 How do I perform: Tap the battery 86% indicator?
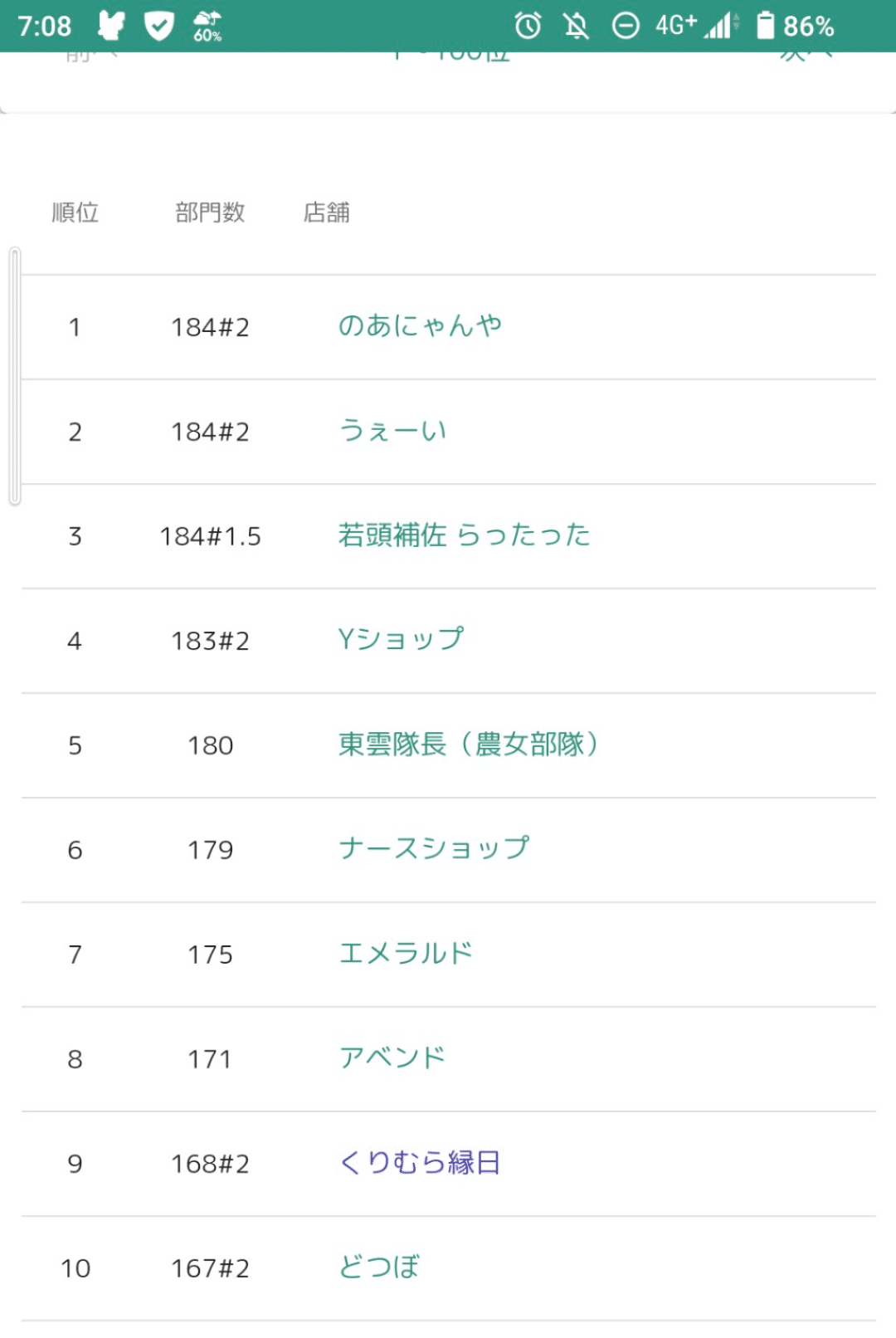(x=795, y=26)
